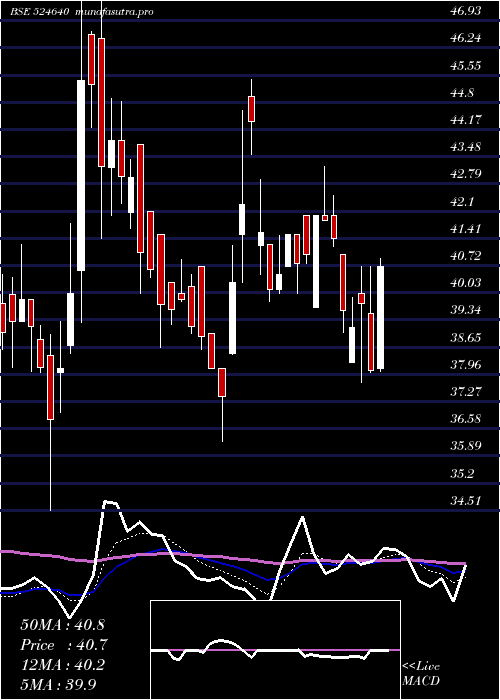Click the 39.34 price axis label
The height and width of the screenshot is (700, 500).
click(x=466, y=310)
